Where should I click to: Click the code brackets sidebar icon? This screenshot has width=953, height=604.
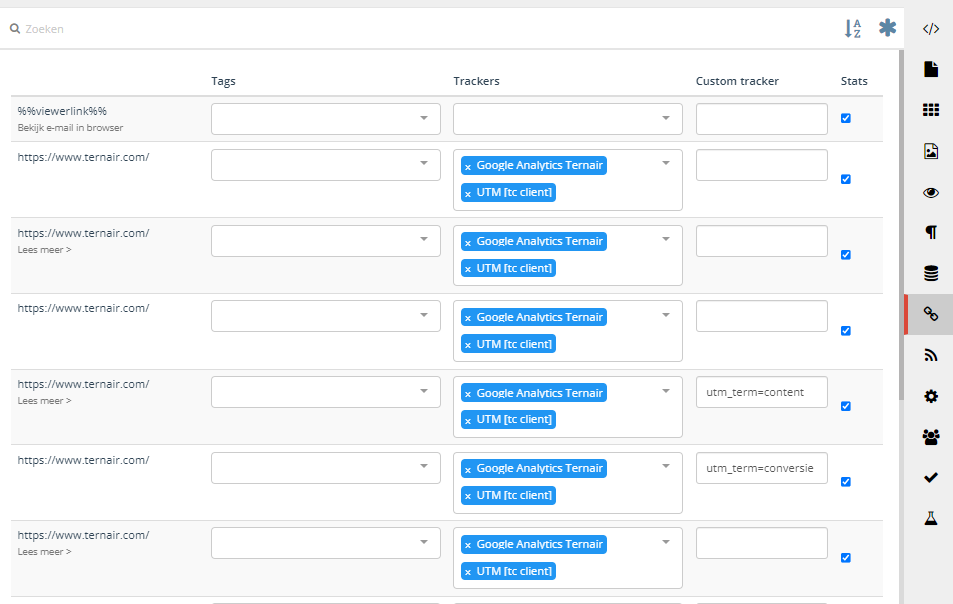coord(930,29)
